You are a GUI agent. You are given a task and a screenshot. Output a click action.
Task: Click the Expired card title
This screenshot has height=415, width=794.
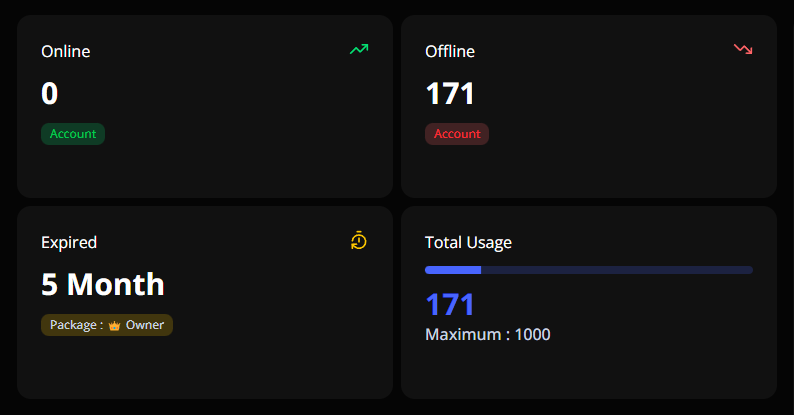(x=69, y=242)
